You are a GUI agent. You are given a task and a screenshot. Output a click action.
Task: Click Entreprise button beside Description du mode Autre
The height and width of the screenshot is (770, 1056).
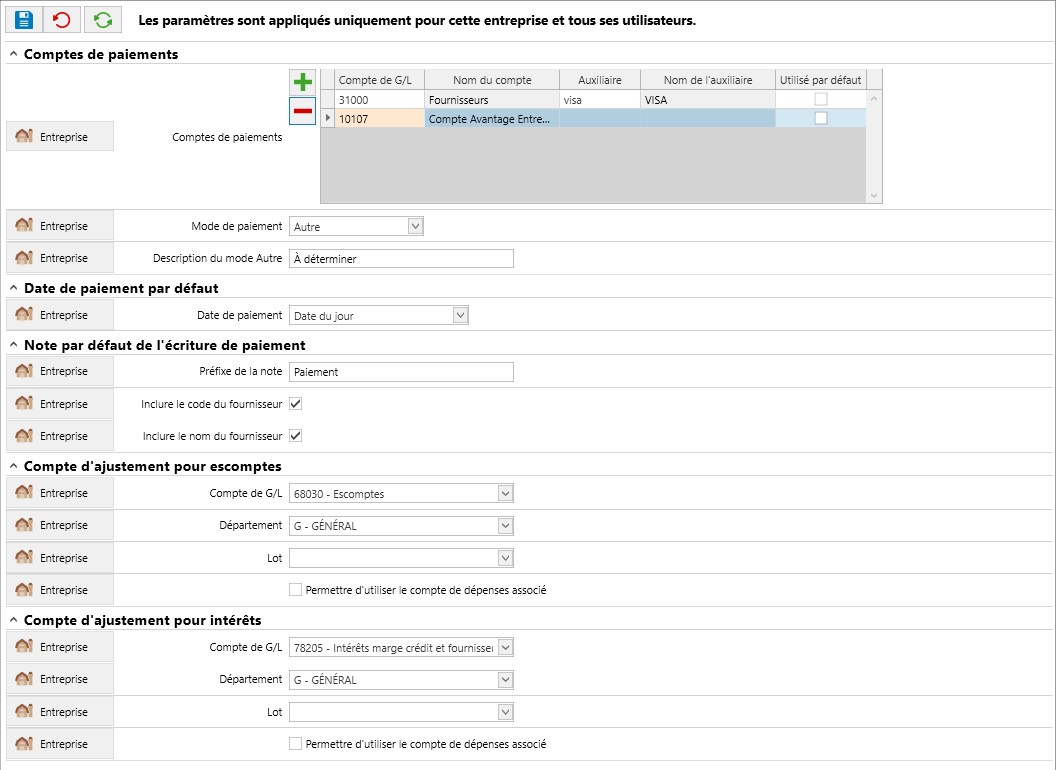coord(60,258)
